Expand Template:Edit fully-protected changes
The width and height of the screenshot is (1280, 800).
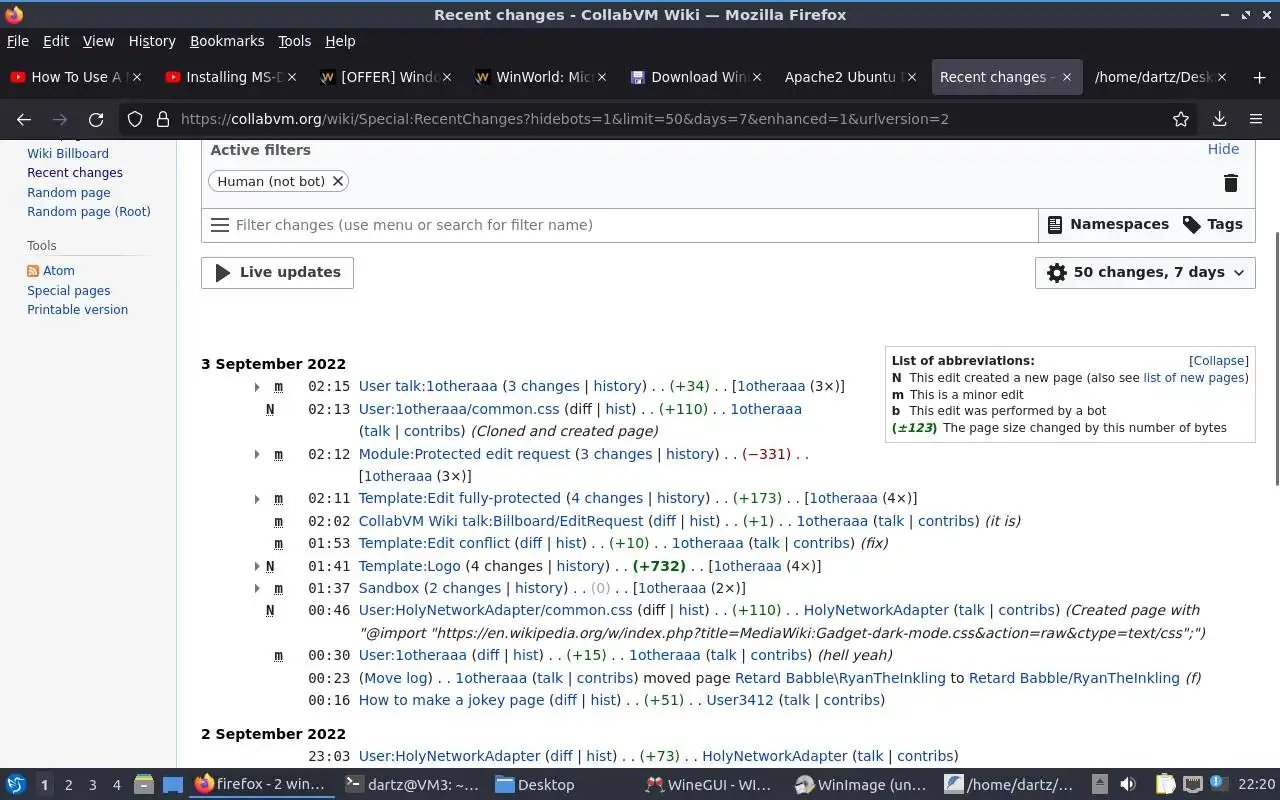[257, 498]
